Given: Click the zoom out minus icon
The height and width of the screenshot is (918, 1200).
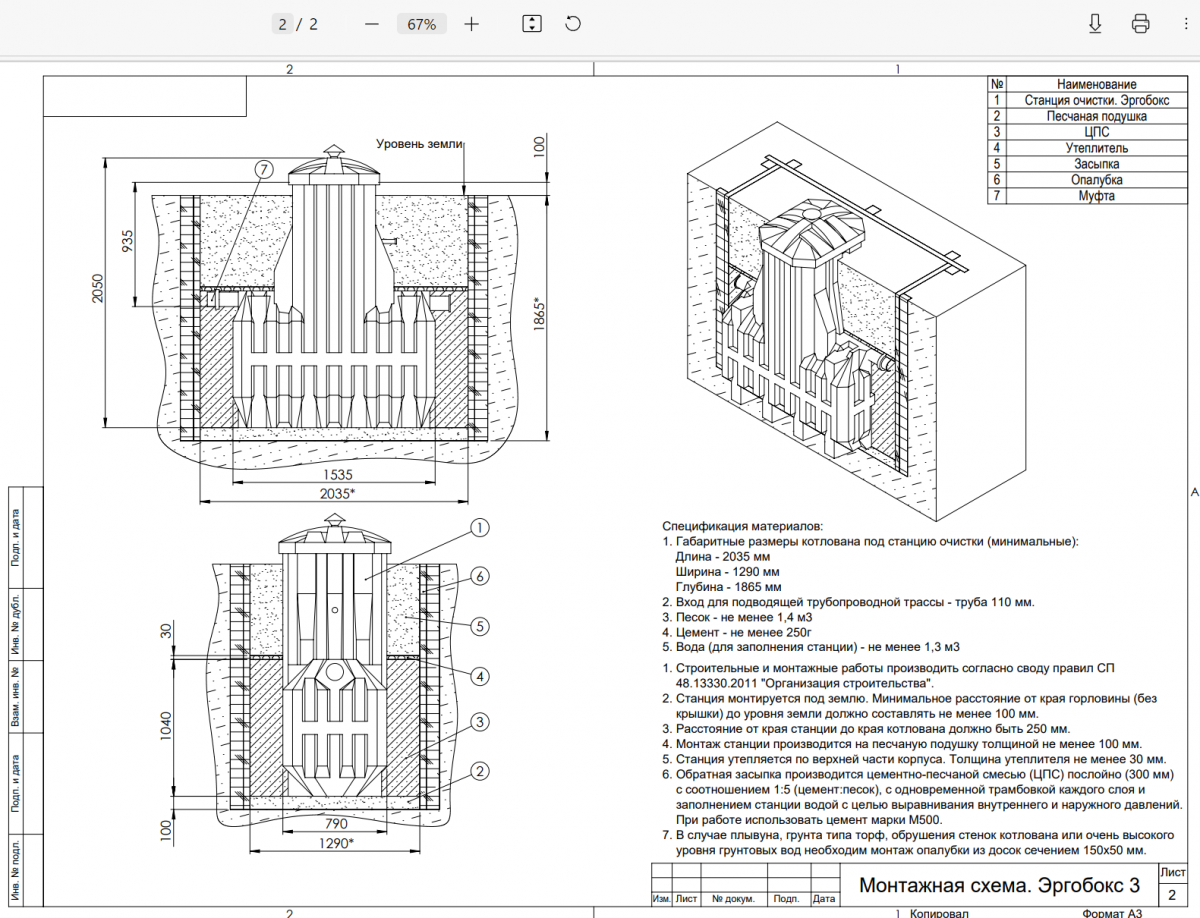Looking at the screenshot, I should [372, 24].
